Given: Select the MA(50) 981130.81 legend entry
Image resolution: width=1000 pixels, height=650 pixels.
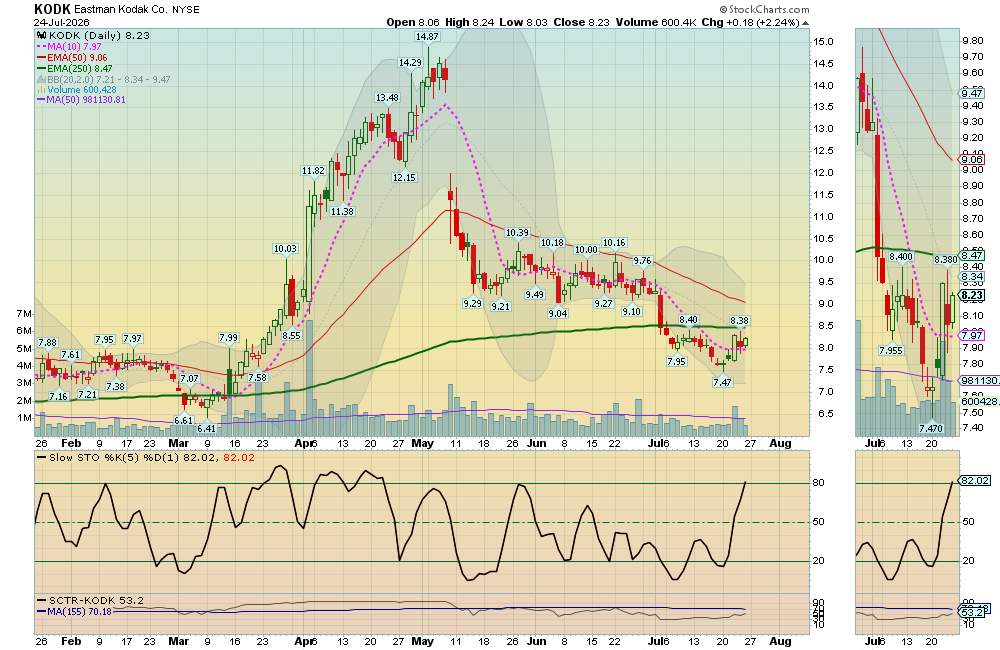Looking at the screenshot, I should (x=81, y=100).
